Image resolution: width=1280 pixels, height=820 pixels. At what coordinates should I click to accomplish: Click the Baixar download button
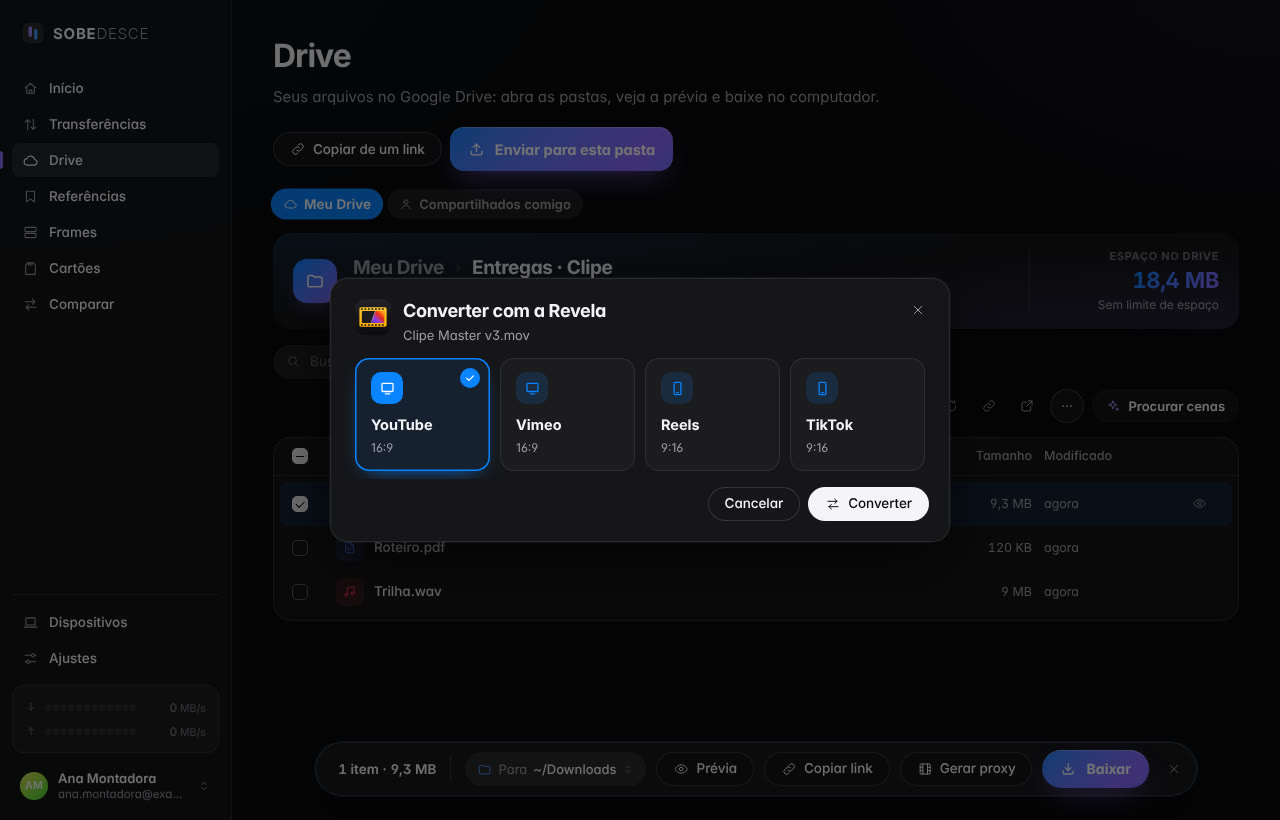coord(1095,769)
